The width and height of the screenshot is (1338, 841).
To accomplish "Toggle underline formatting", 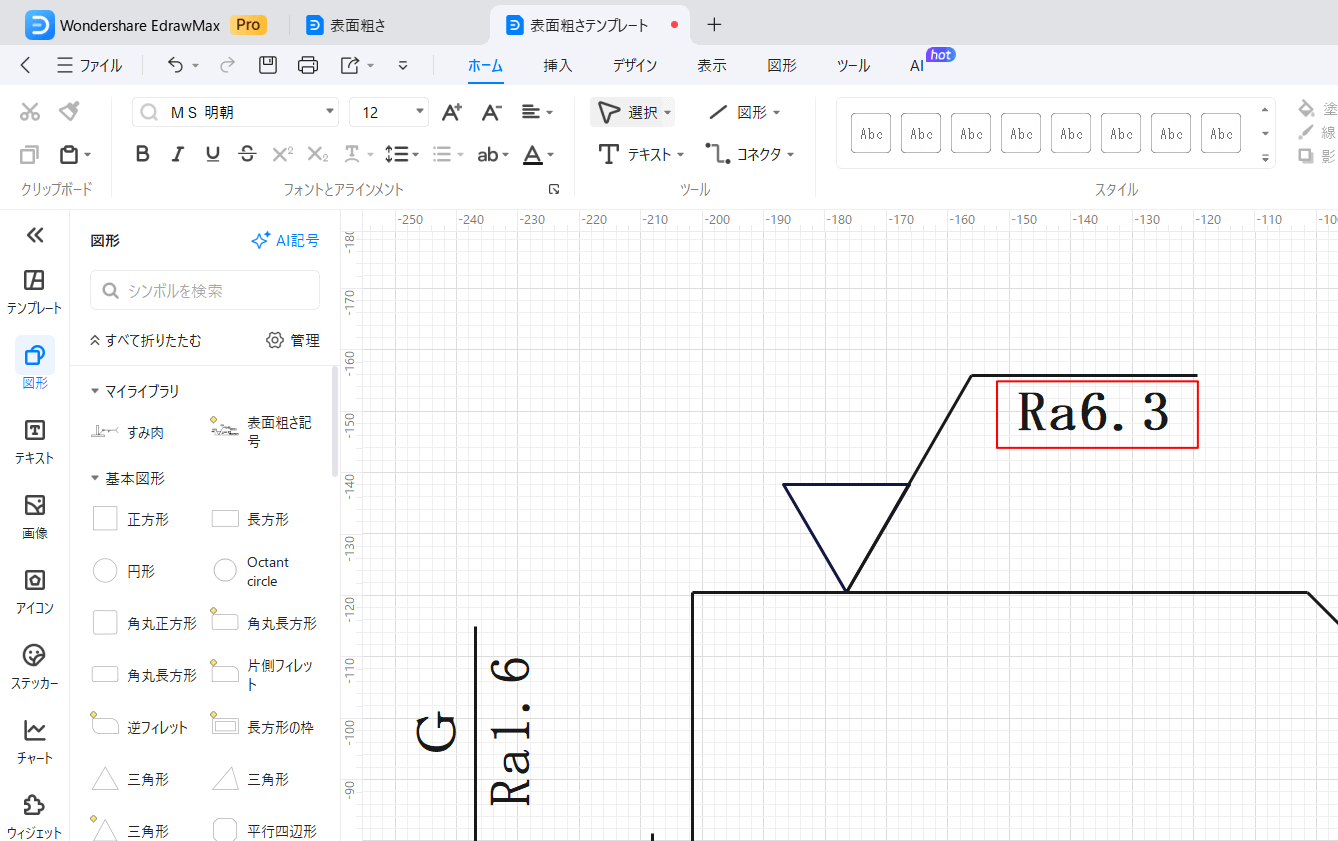I will pos(213,154).
